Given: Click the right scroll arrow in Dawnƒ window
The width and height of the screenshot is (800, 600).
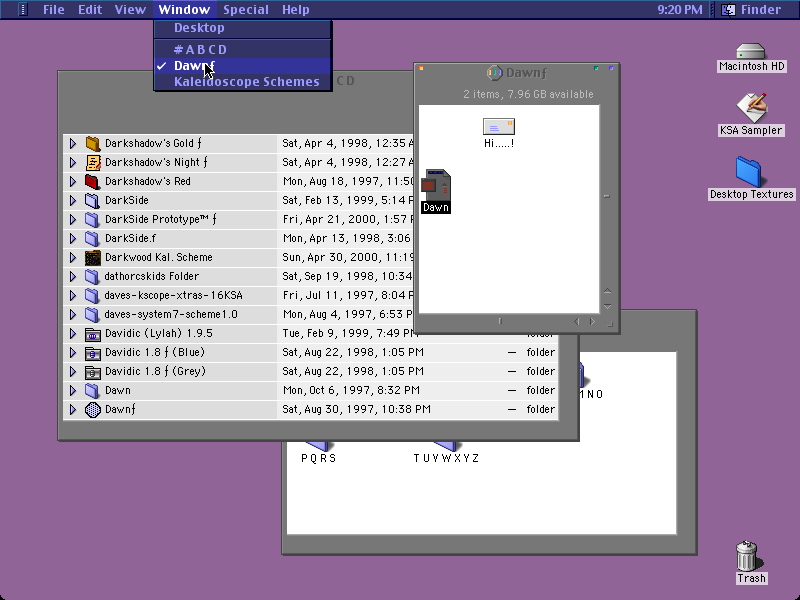Looking at the screenshot, I should 592,321.
